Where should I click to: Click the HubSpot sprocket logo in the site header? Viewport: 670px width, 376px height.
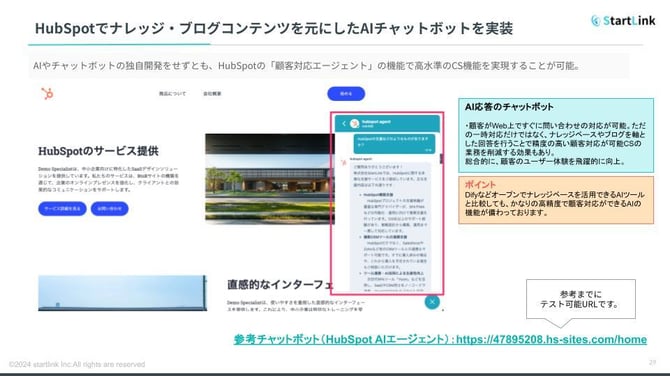[x=47, y=93]
